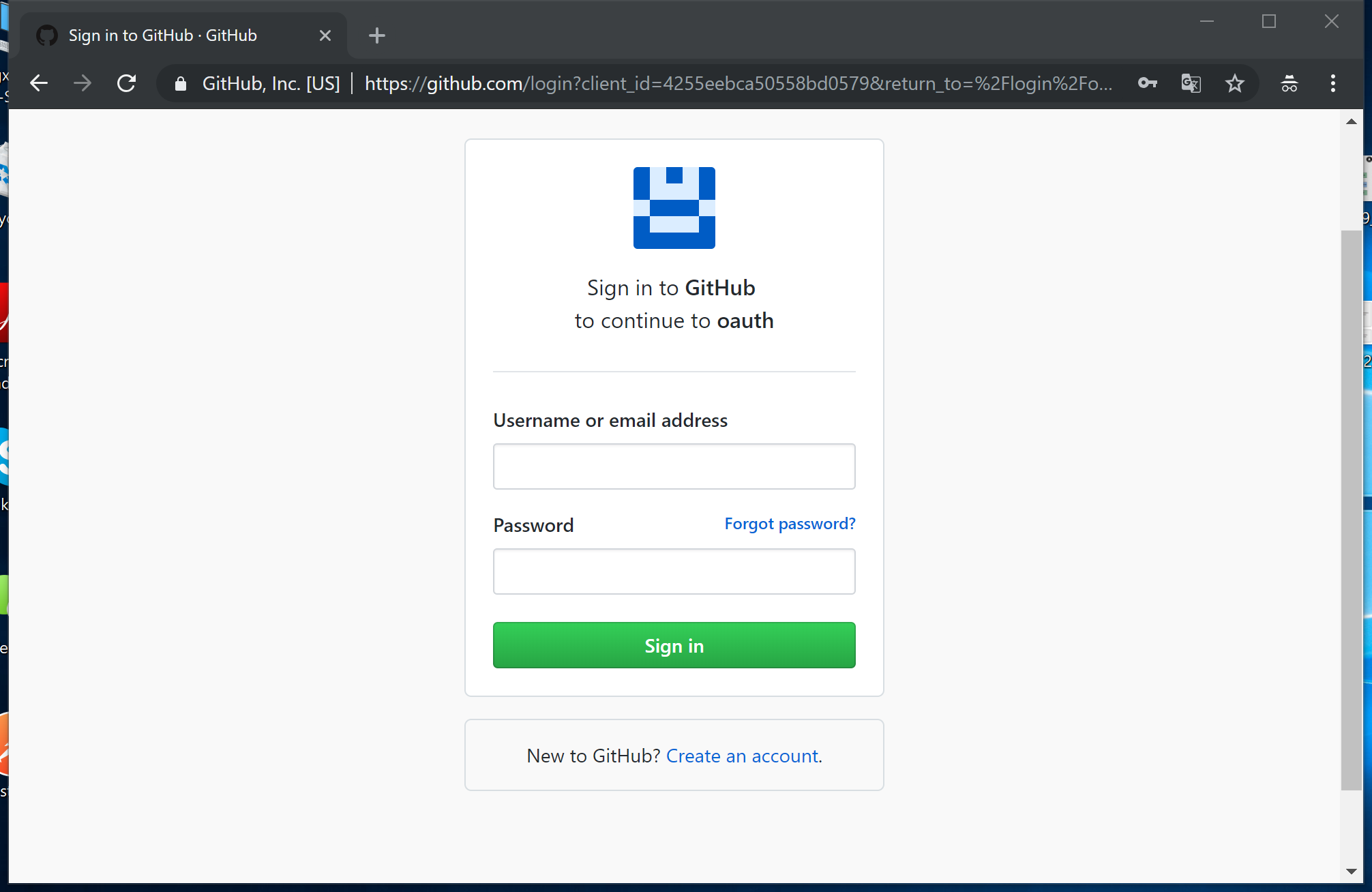Select the Sign in to GitHub tab

[x=164, y=35]
